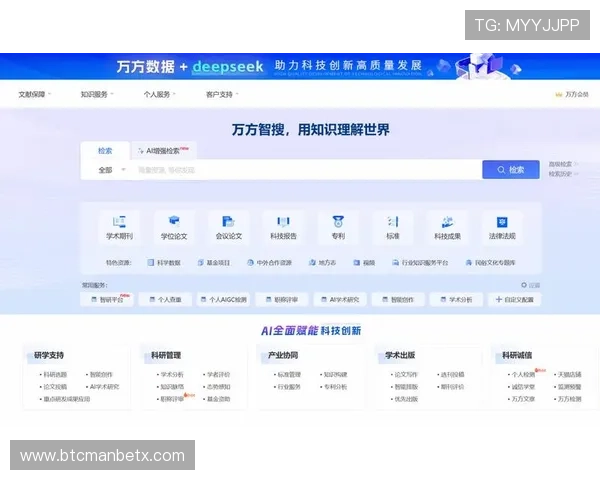Open the 知识脉络 link under 科研管理
This screenshot has width=600, height=480.
tap(172, 387)
